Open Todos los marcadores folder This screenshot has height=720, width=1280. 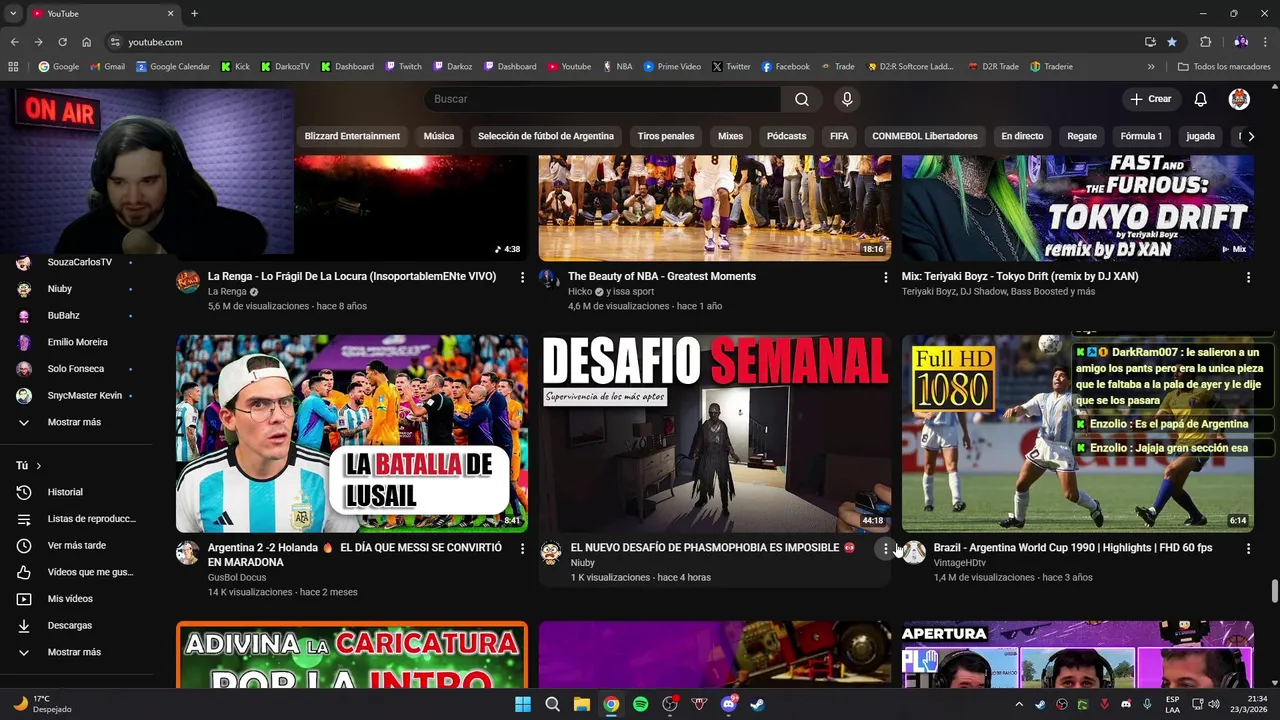[x=1224, y=67]
